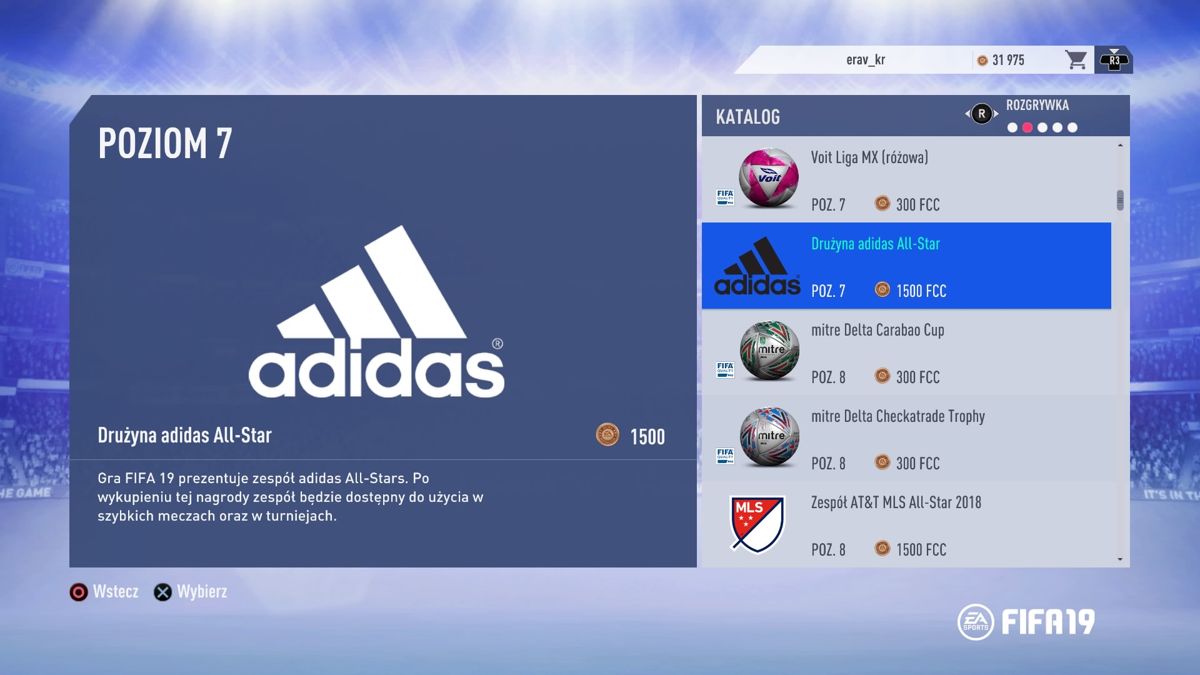Click the R3 kit icon
1200x675 pixels.
(1112, 60)
